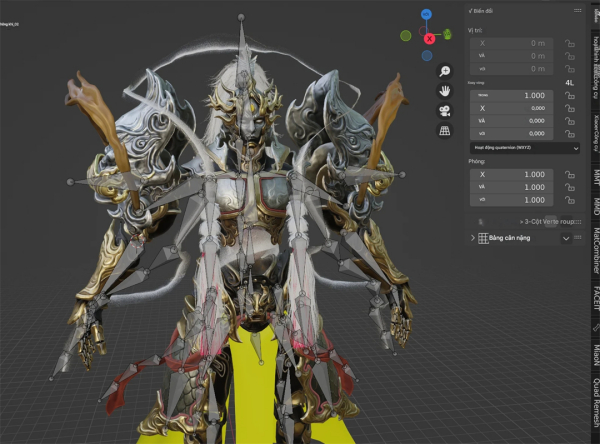Image resolution: width=600 pixels, height=444 pixels.
Task: Expand the Bảng cân nặng panel
Action: tap(472, 238)
